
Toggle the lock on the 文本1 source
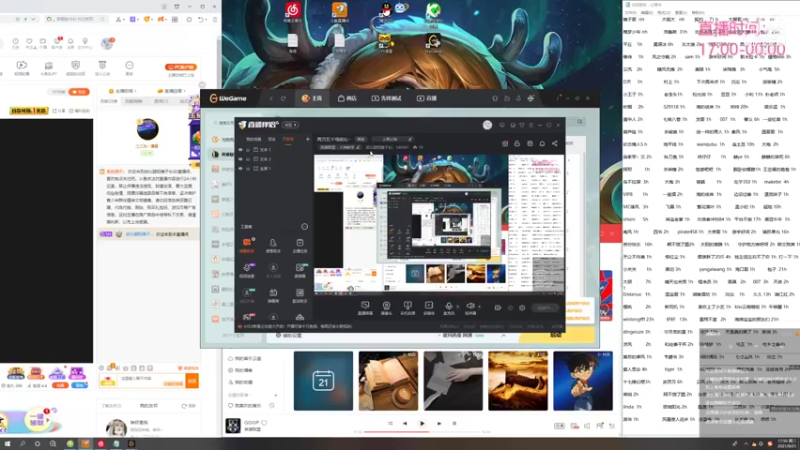(248, 150)
